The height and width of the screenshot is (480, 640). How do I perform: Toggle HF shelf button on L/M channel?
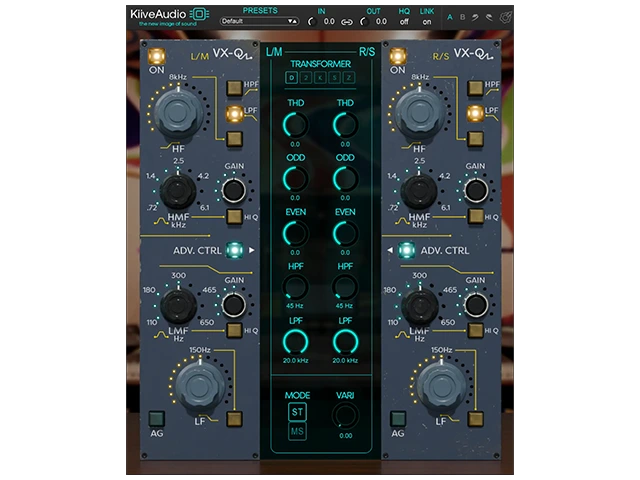234,139
